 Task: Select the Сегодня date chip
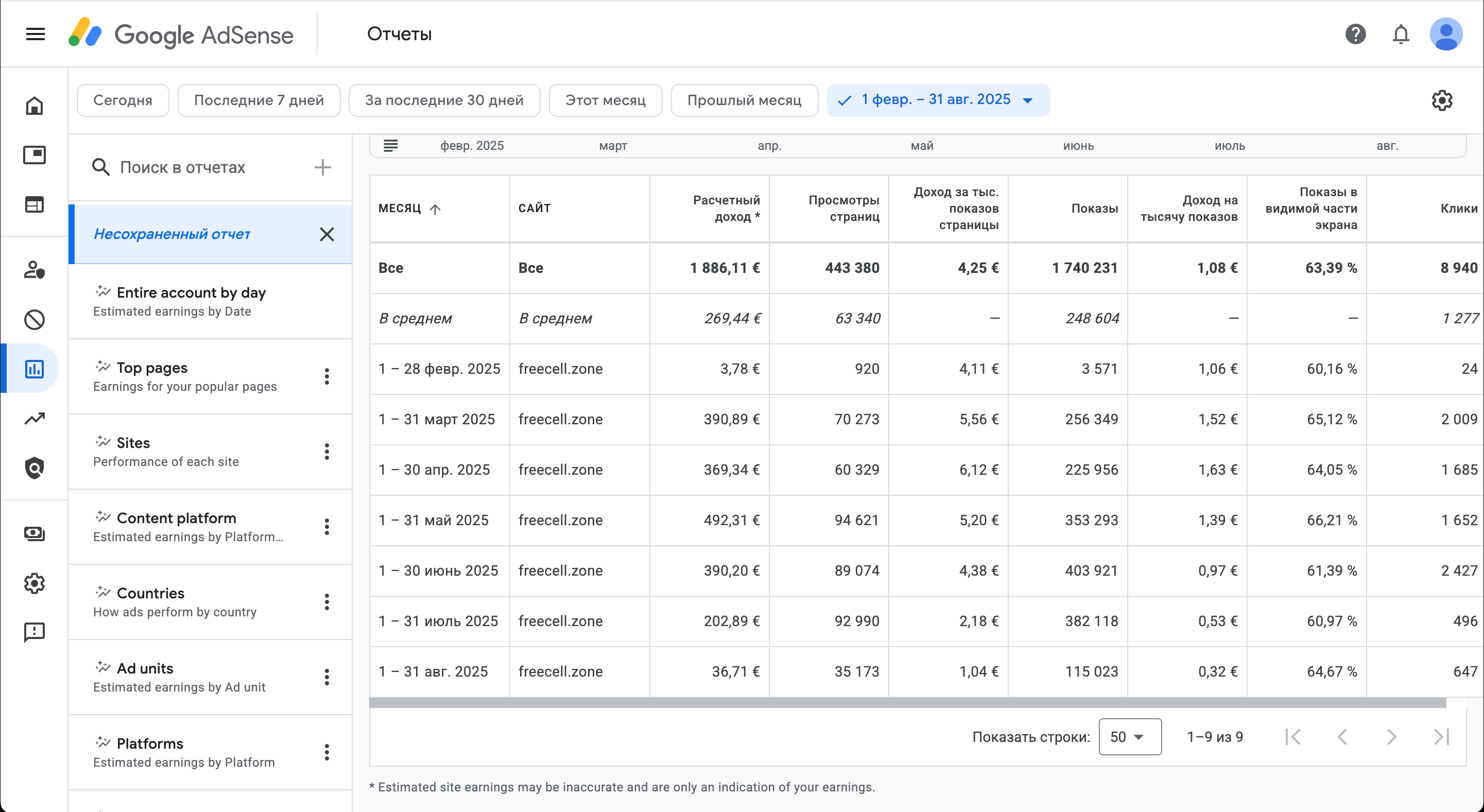point(123,100)
